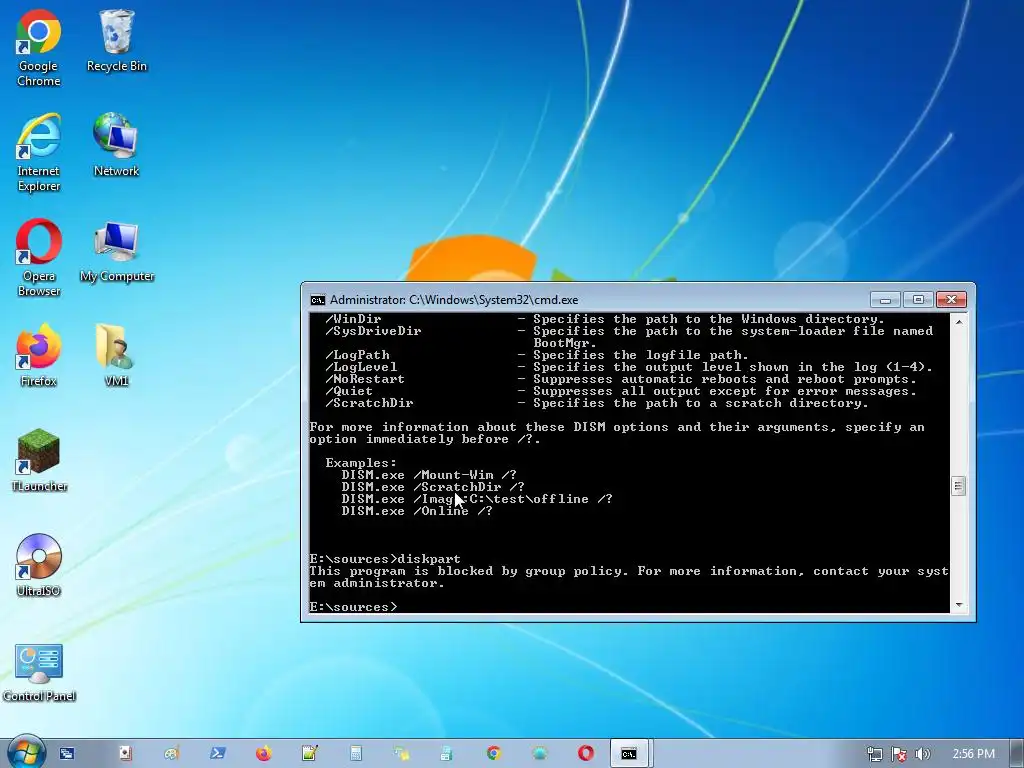Select the UltraISO desktop shortcut

(x=39, y=566)
